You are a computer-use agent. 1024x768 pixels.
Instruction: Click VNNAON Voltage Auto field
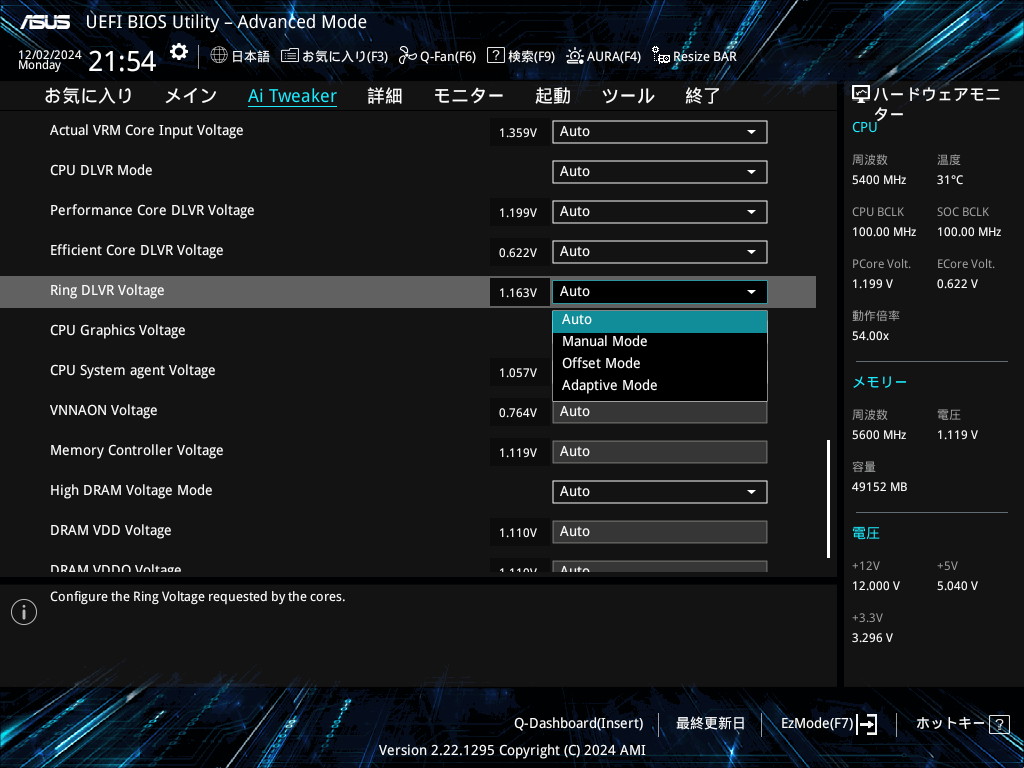pyautogui.click(x=660, y=412)
